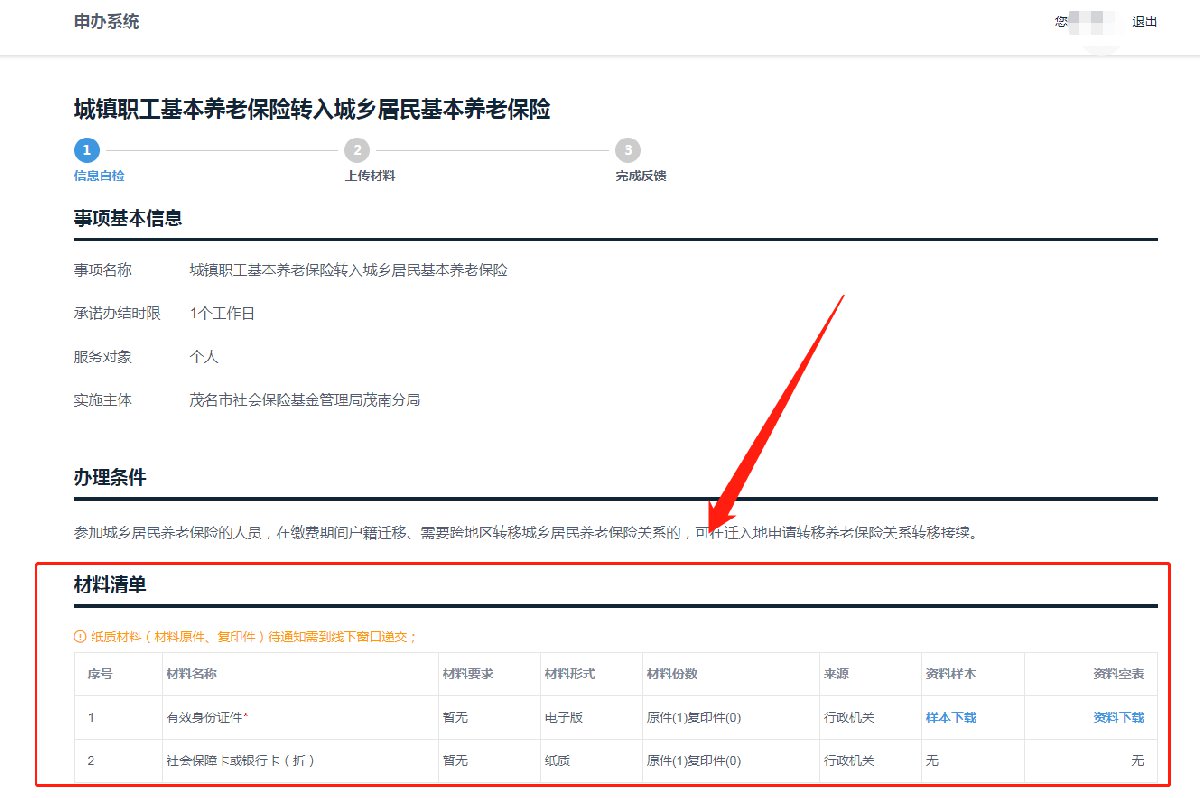Click the 申办系统 site title
This screenshot has width=1200, height=798.
pyautogui.click(x=106, y=21)
